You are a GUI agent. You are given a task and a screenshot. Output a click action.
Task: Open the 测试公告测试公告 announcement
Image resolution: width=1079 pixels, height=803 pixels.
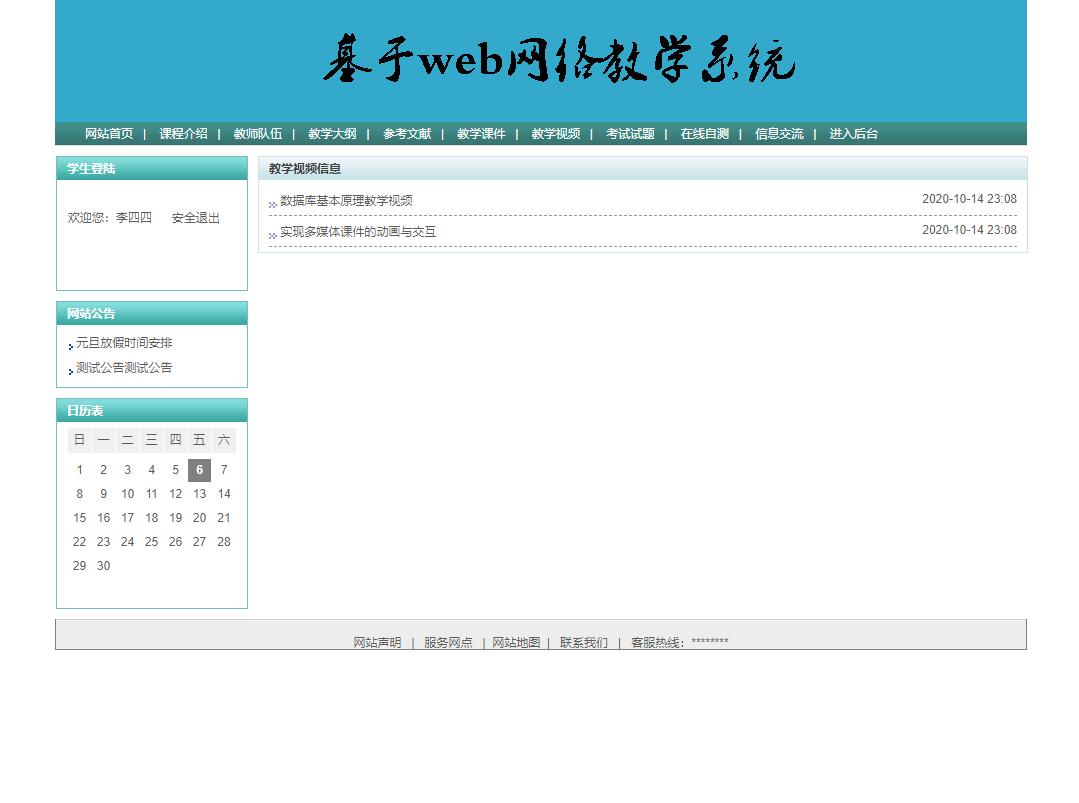124,367
